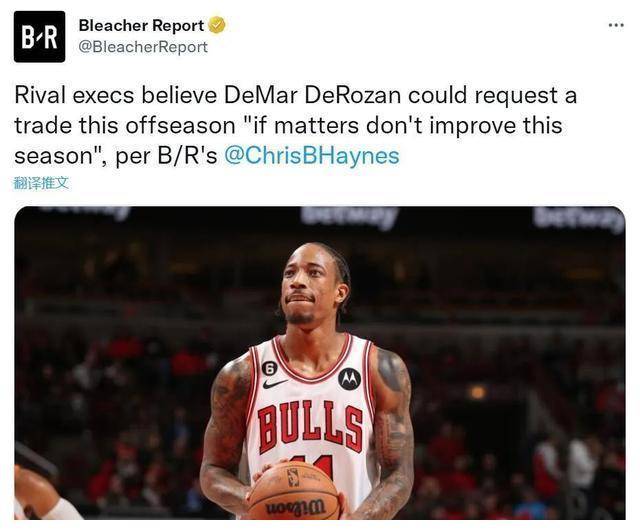640x530 pixels.
Task: Click the player's face in the photo
Action: pyautogui.click(x=311, y=285)
